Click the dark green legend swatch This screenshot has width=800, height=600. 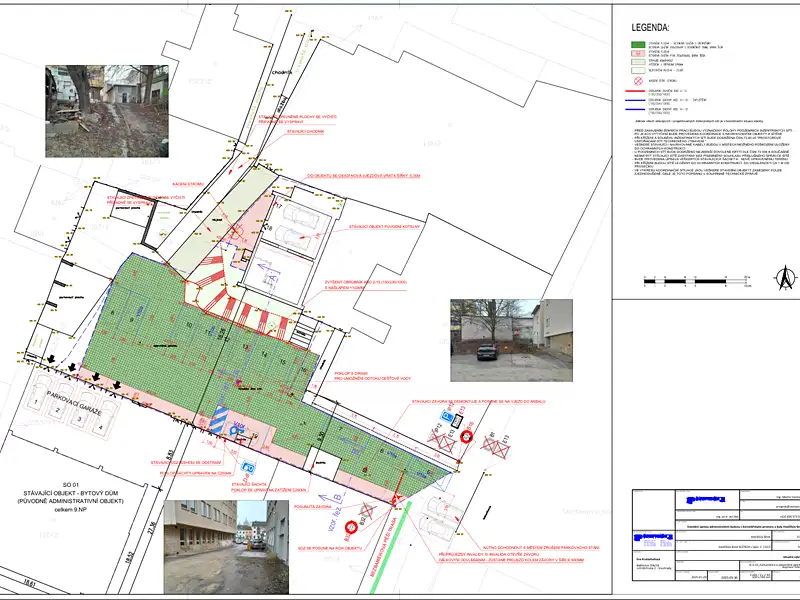(x=638, y=45)
